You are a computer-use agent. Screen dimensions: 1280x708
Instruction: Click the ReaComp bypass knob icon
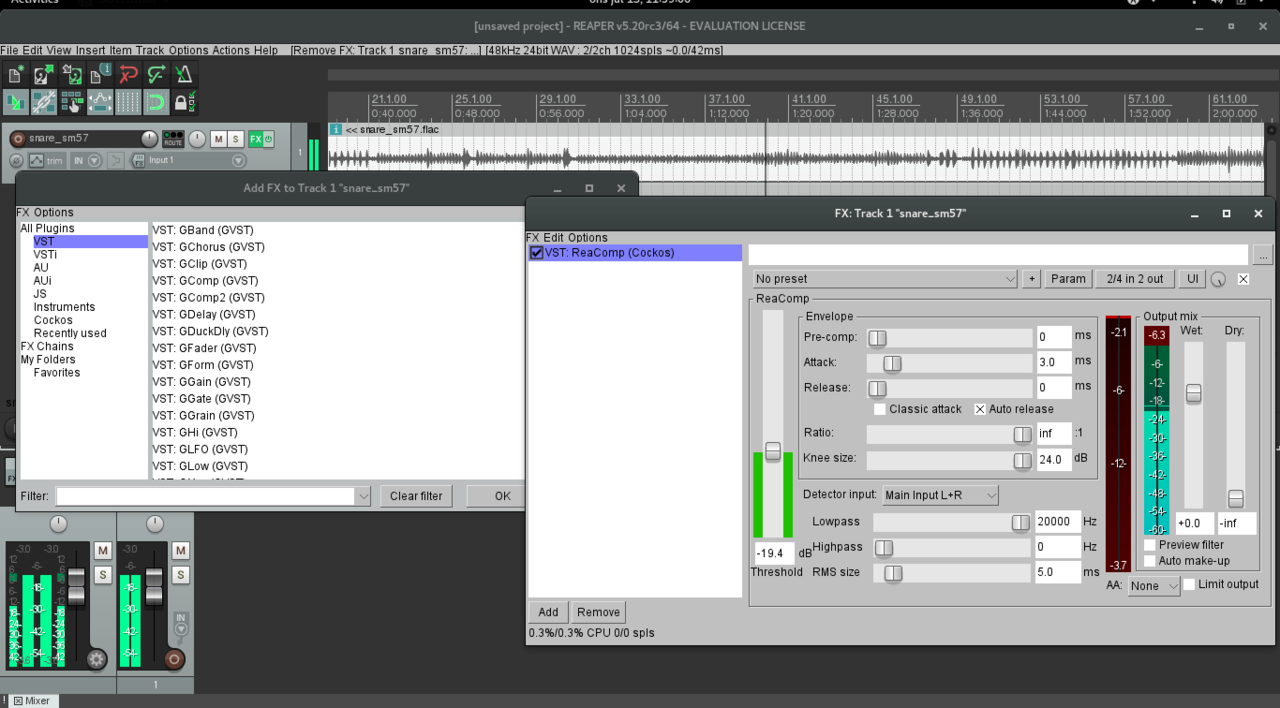[x=1218, y=279]
